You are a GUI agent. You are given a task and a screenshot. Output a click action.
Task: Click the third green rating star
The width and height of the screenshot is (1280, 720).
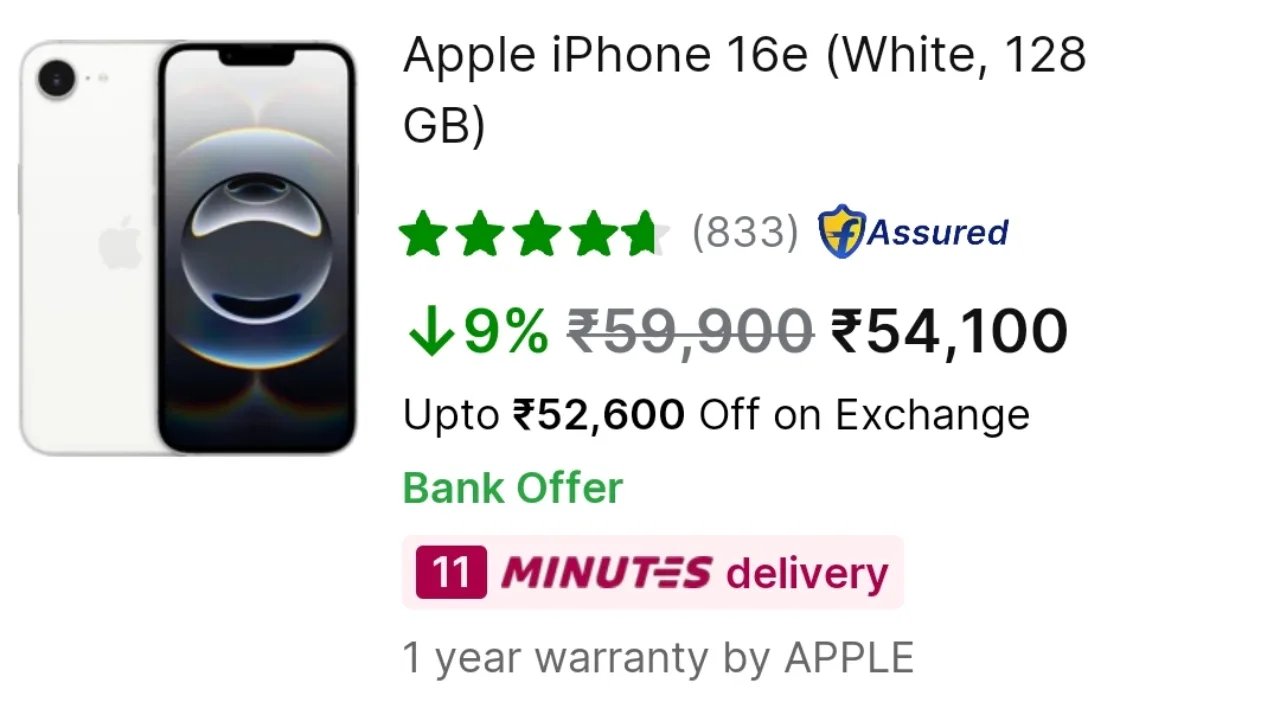point(537,234)
